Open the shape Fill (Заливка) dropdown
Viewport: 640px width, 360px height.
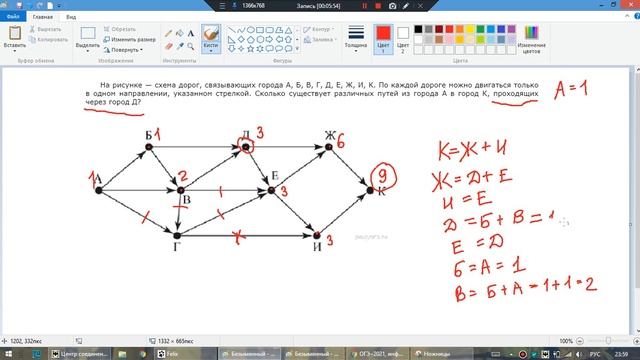320,40
